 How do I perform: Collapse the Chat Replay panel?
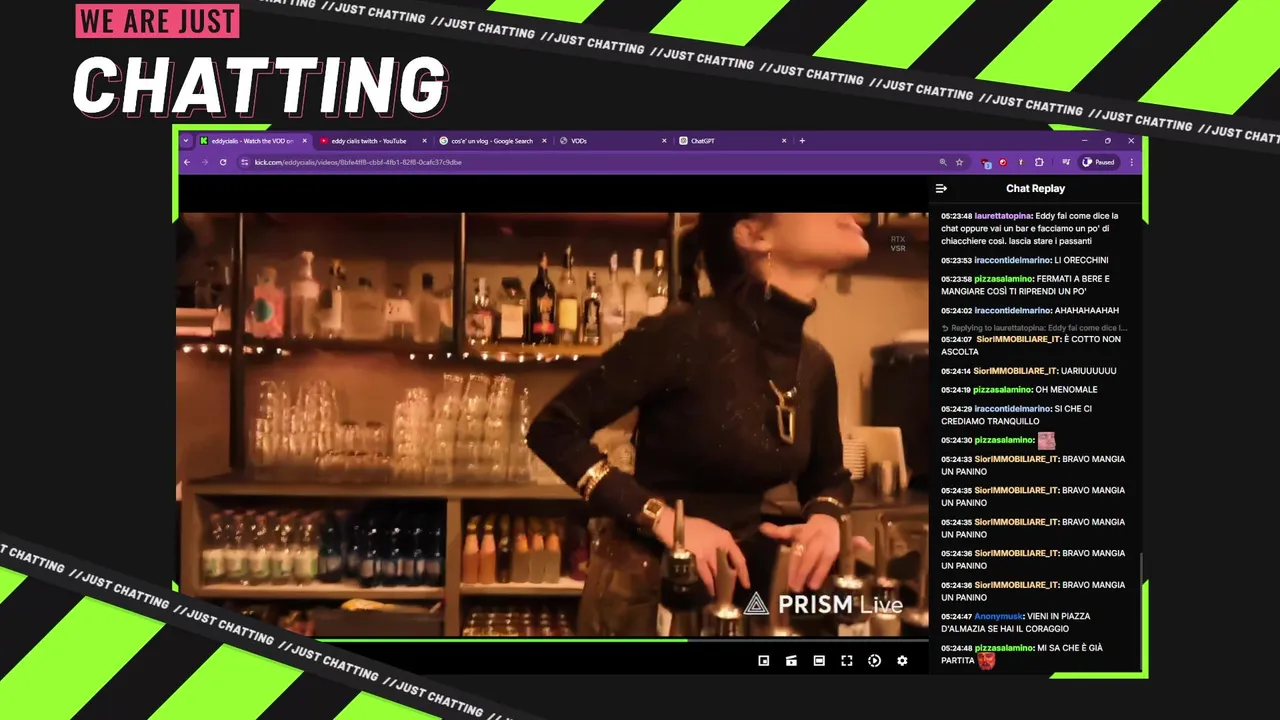[x=941, y=188]
